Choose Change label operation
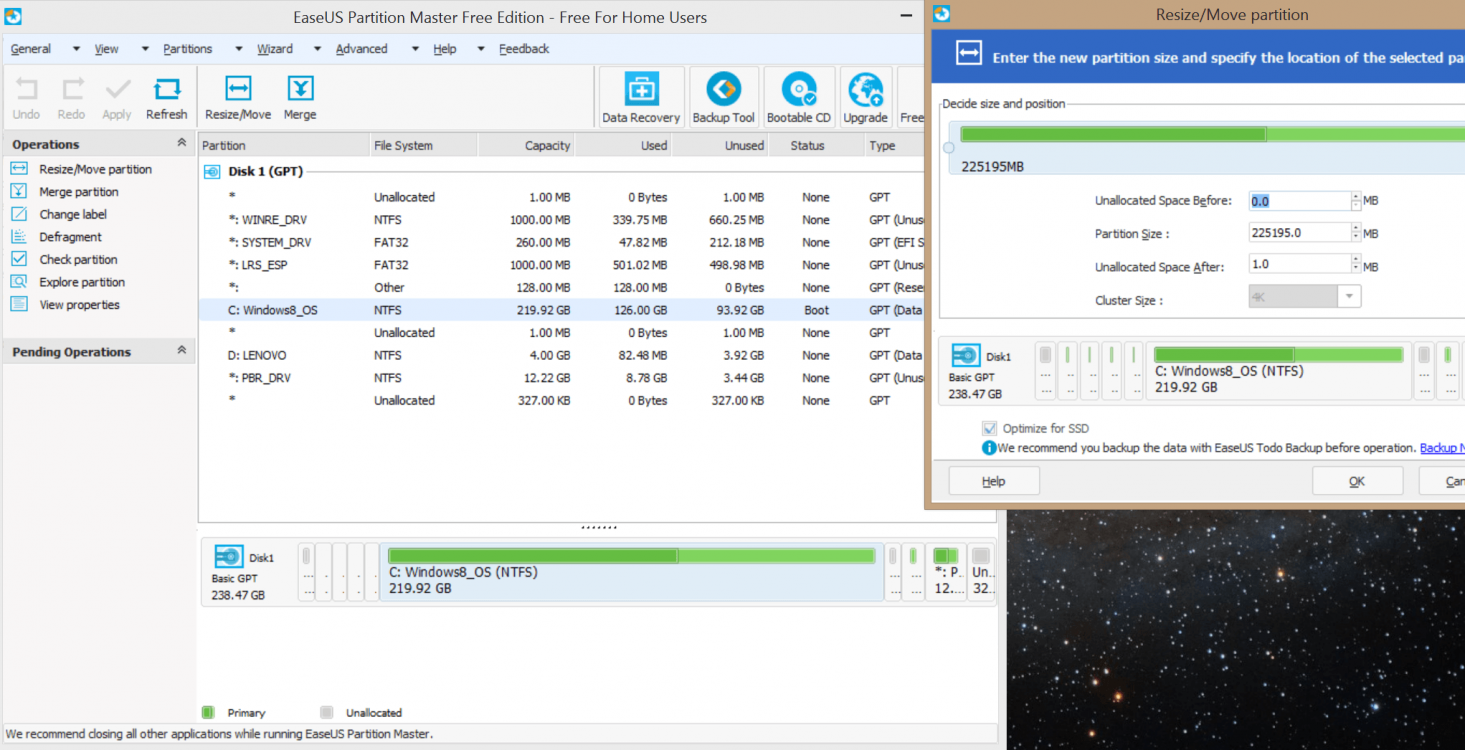Screen dimensions: 1465x750 pyautogui.click(x=72, y=214)
